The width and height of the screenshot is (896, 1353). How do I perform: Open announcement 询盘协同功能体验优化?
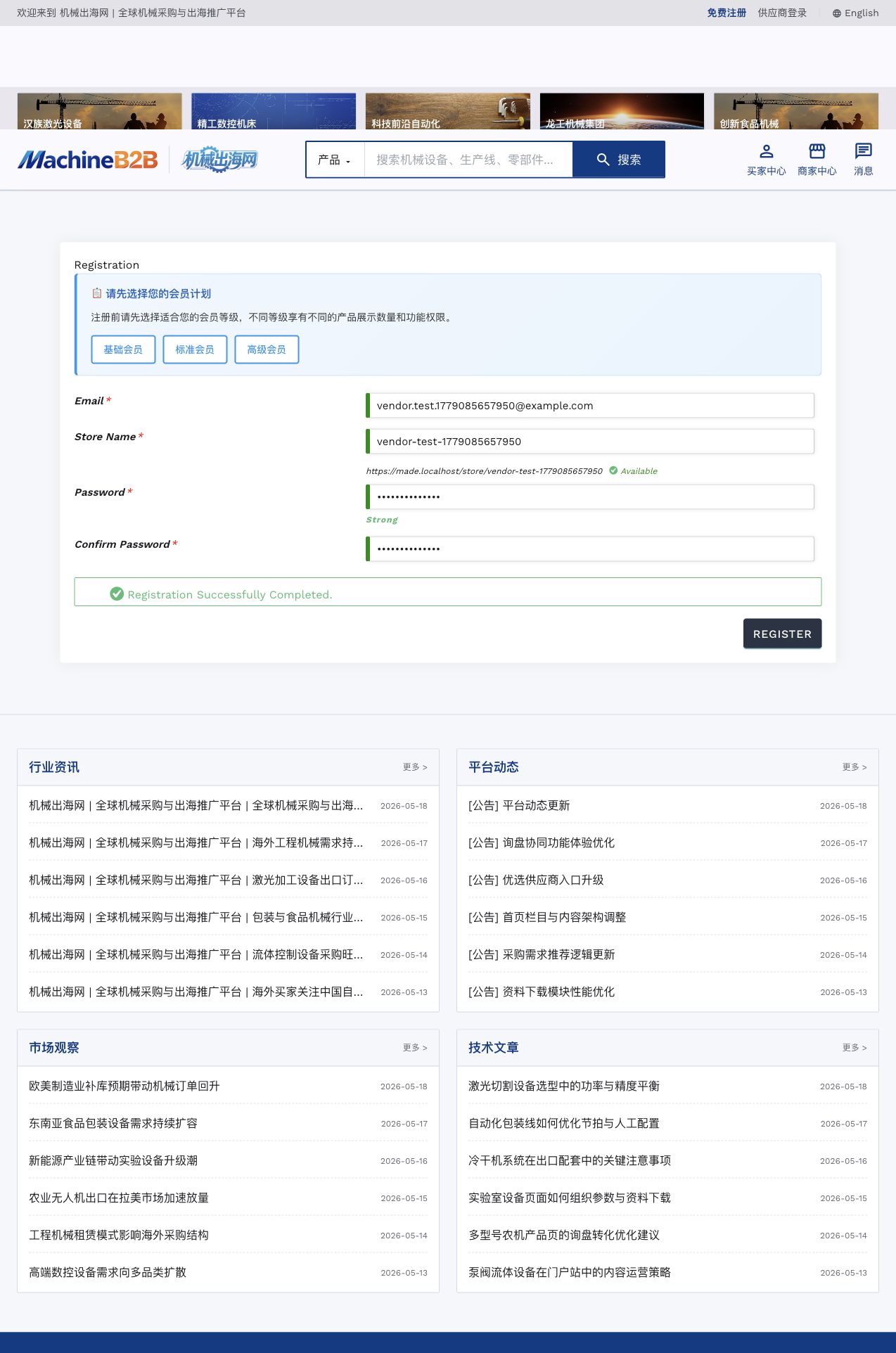pyautogui.click(x=542, y=842)
